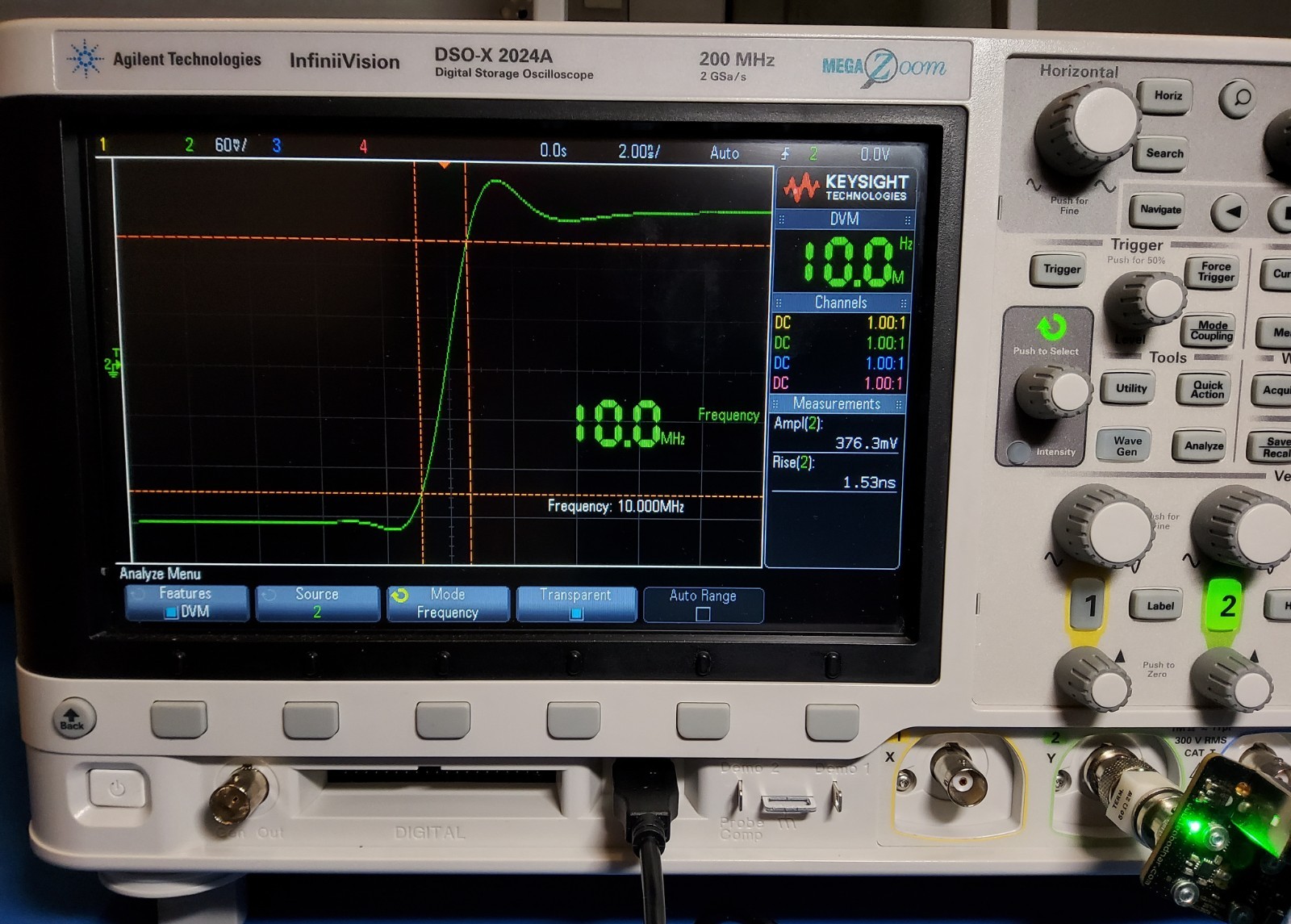Adjust the vertical scale knob above key 1
Viewport: 1291px width, 924px height.
pyautogui.click(x=1103, y=526)
